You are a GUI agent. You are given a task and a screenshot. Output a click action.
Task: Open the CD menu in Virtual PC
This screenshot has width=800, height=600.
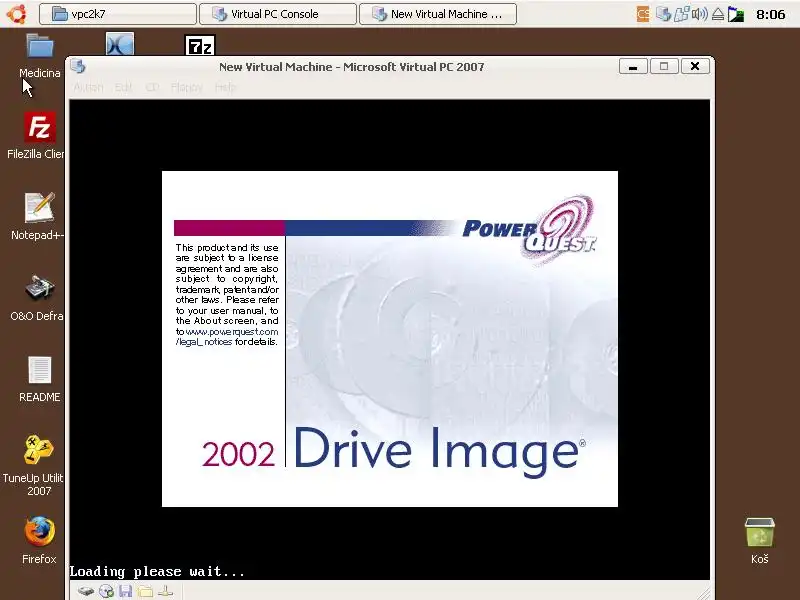(152, 87)
